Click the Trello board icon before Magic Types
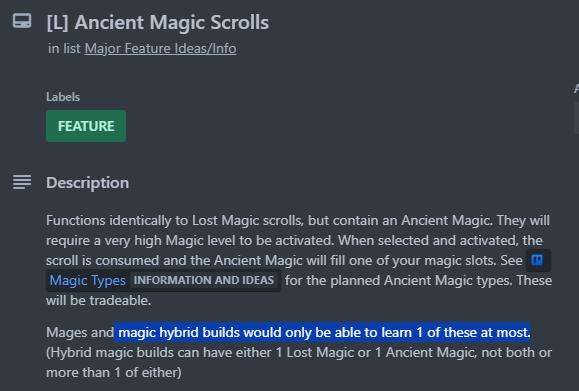 (x=537, y=260)
